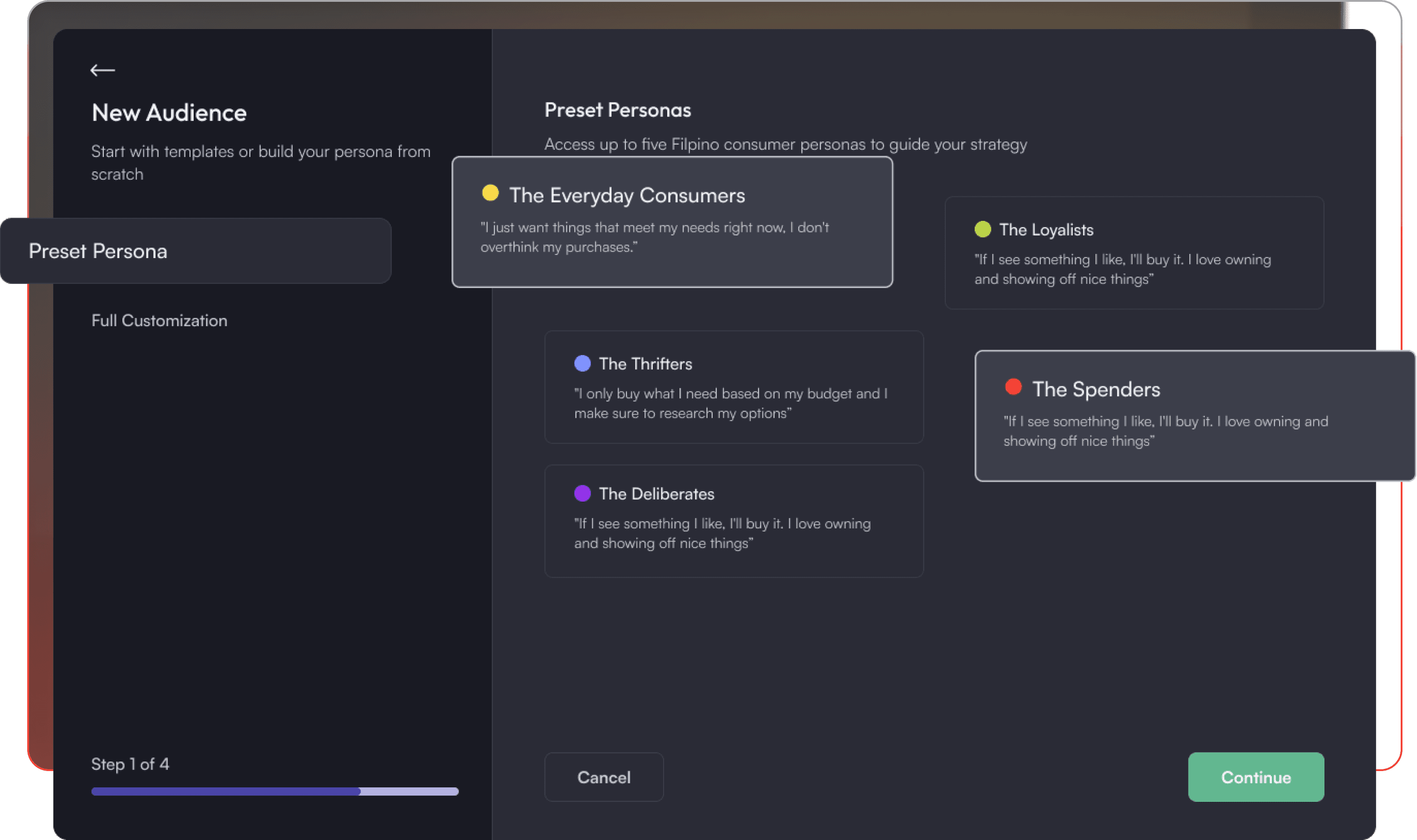The height and width of the screenshot is (840, 1417).
Task: Switch to Full Customization option
Action: 159,320
